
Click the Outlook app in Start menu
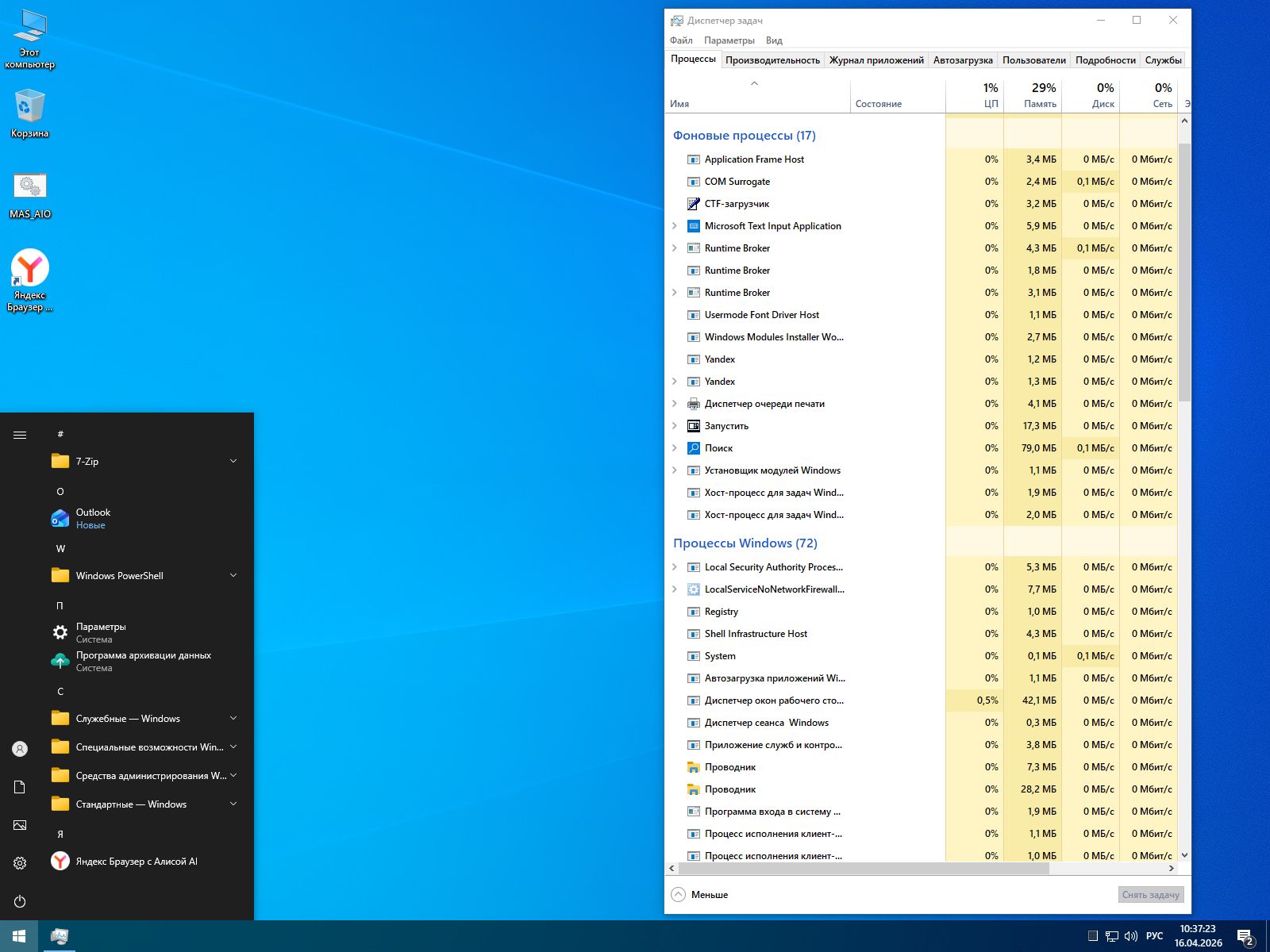click(x=93, y=518)
